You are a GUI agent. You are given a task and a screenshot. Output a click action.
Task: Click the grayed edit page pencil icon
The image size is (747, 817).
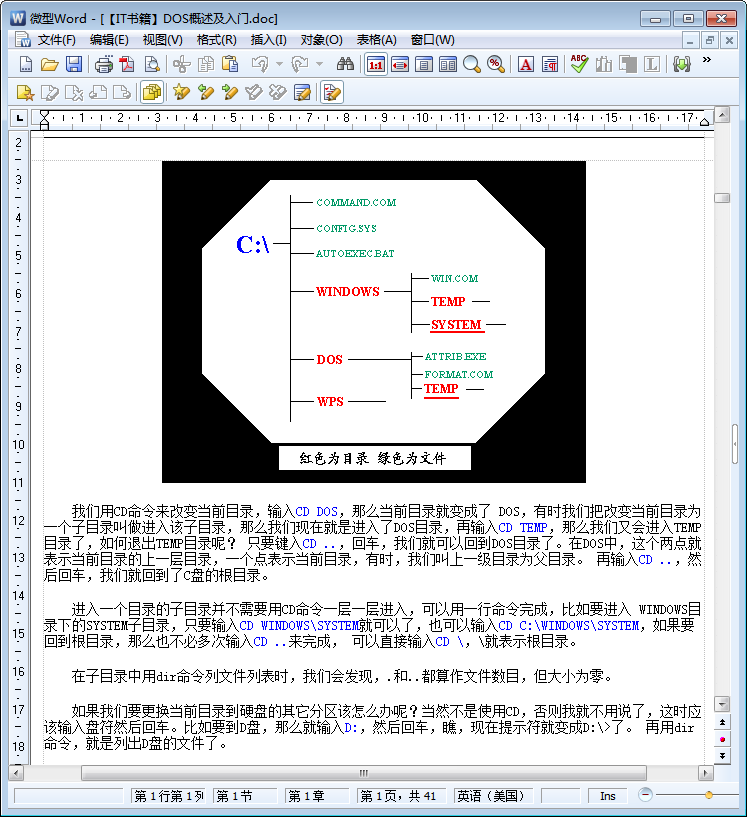coord(49,93)
